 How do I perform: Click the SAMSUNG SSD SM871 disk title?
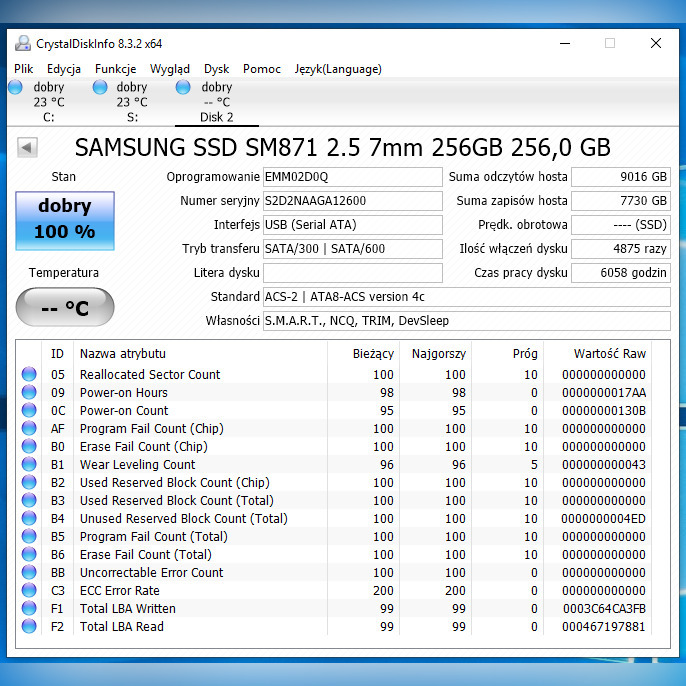coord(343,147)
